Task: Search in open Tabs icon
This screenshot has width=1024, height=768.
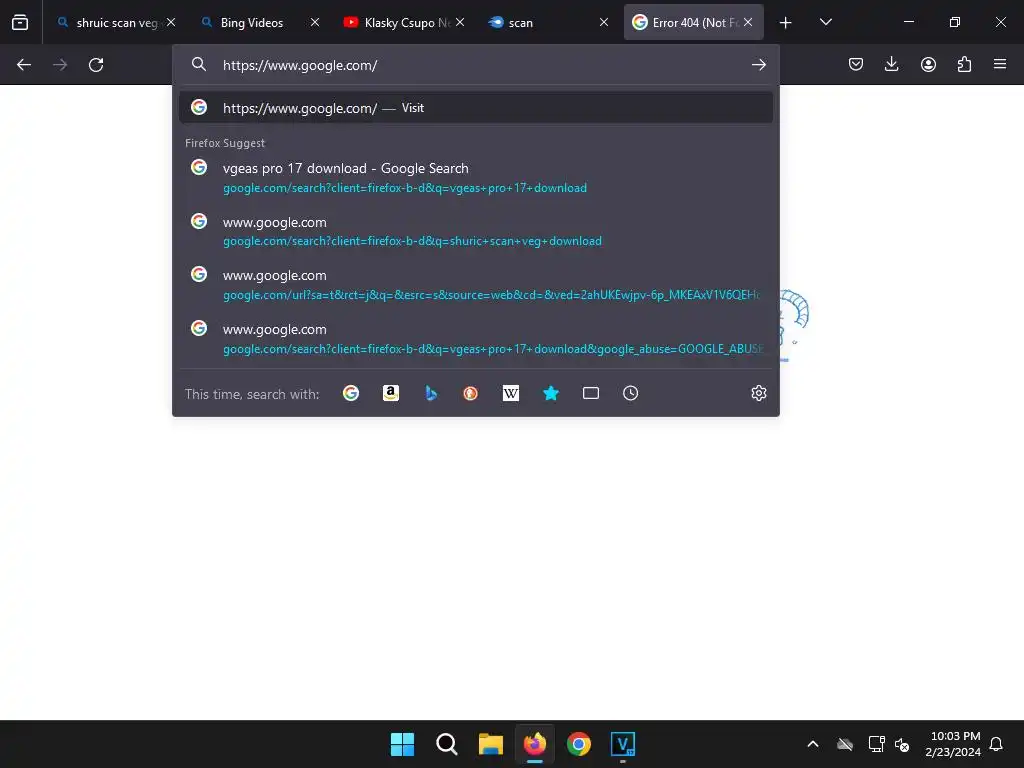Action: point(590,393)
